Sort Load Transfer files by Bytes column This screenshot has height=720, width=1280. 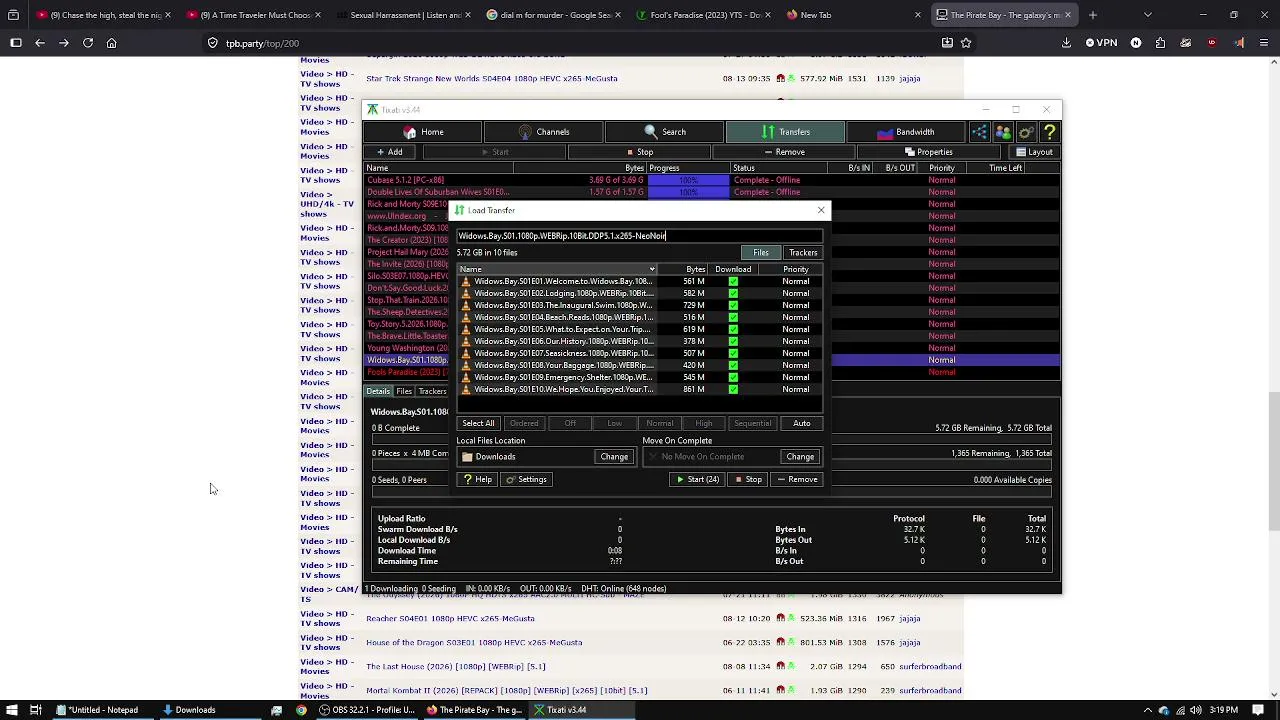[695, 269]
